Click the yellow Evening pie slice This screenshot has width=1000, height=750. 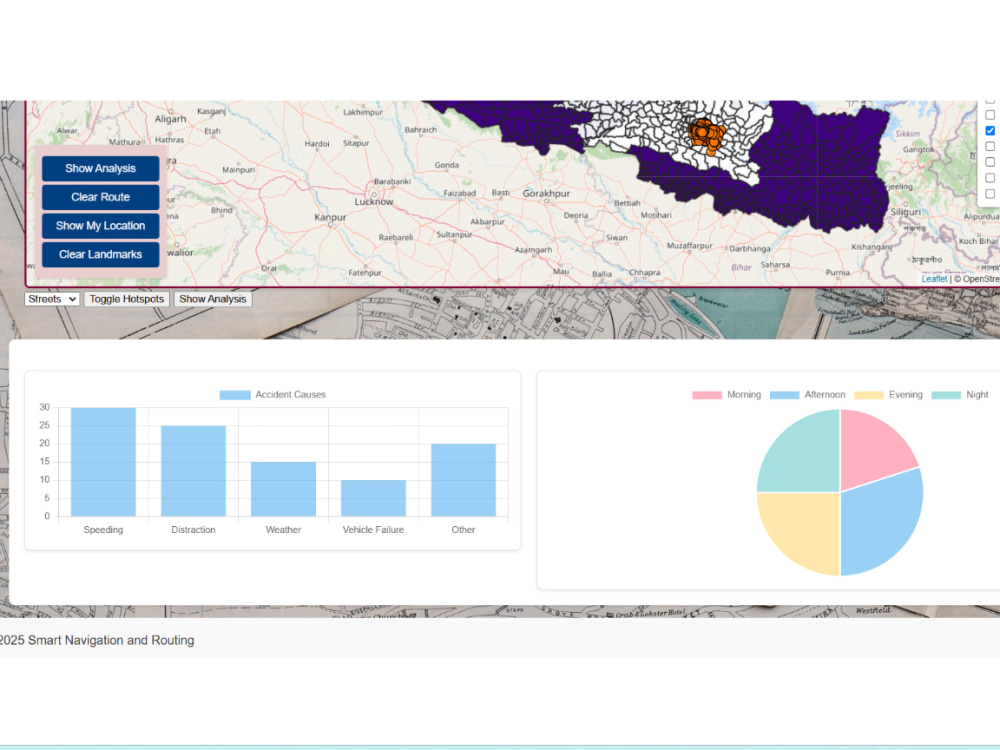[x=805, y=528]
